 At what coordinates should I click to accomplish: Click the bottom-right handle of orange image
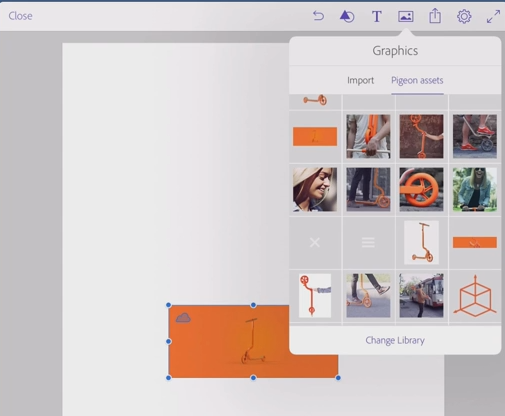(x=338, y=378)
